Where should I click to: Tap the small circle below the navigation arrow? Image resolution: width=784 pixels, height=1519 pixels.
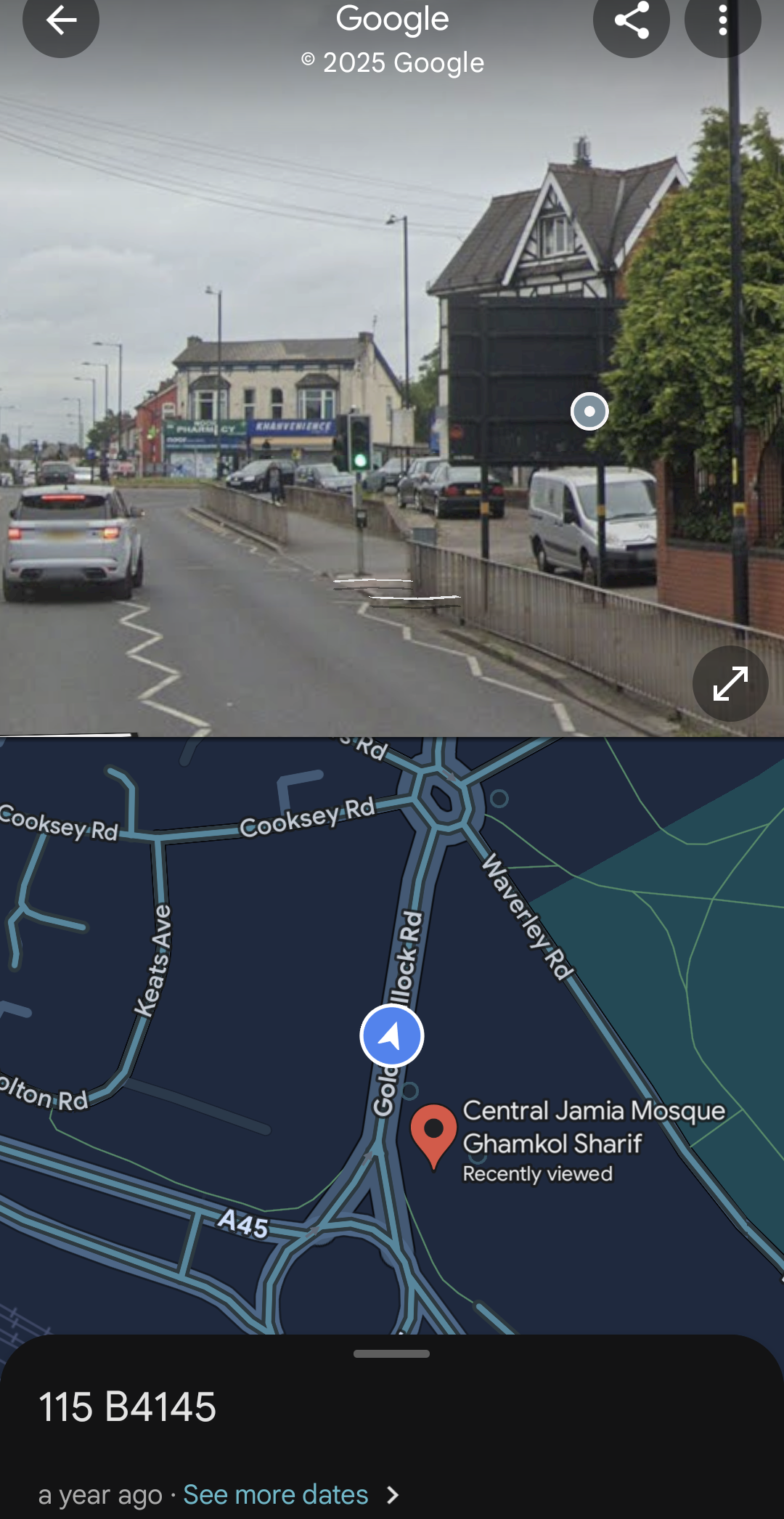409,1091
